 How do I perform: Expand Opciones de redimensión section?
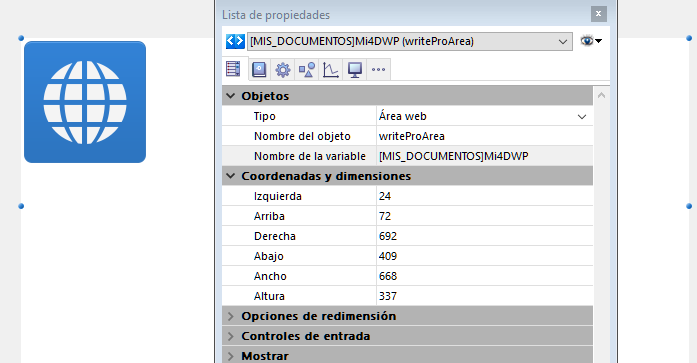click(x=230, y=316)
